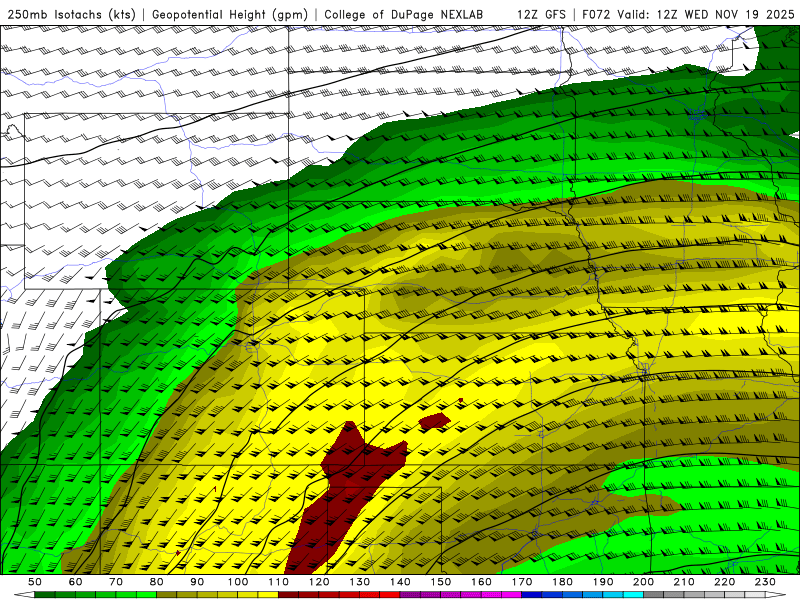800x600 pixels.
Task: Click the '170' scale value
Action: coord(522,582)
